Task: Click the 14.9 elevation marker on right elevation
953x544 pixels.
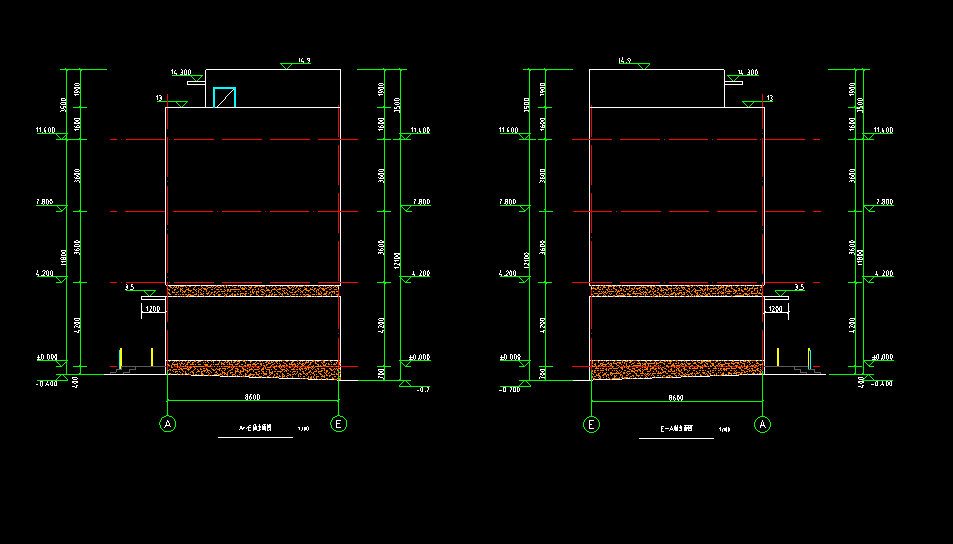Action: 626,62
